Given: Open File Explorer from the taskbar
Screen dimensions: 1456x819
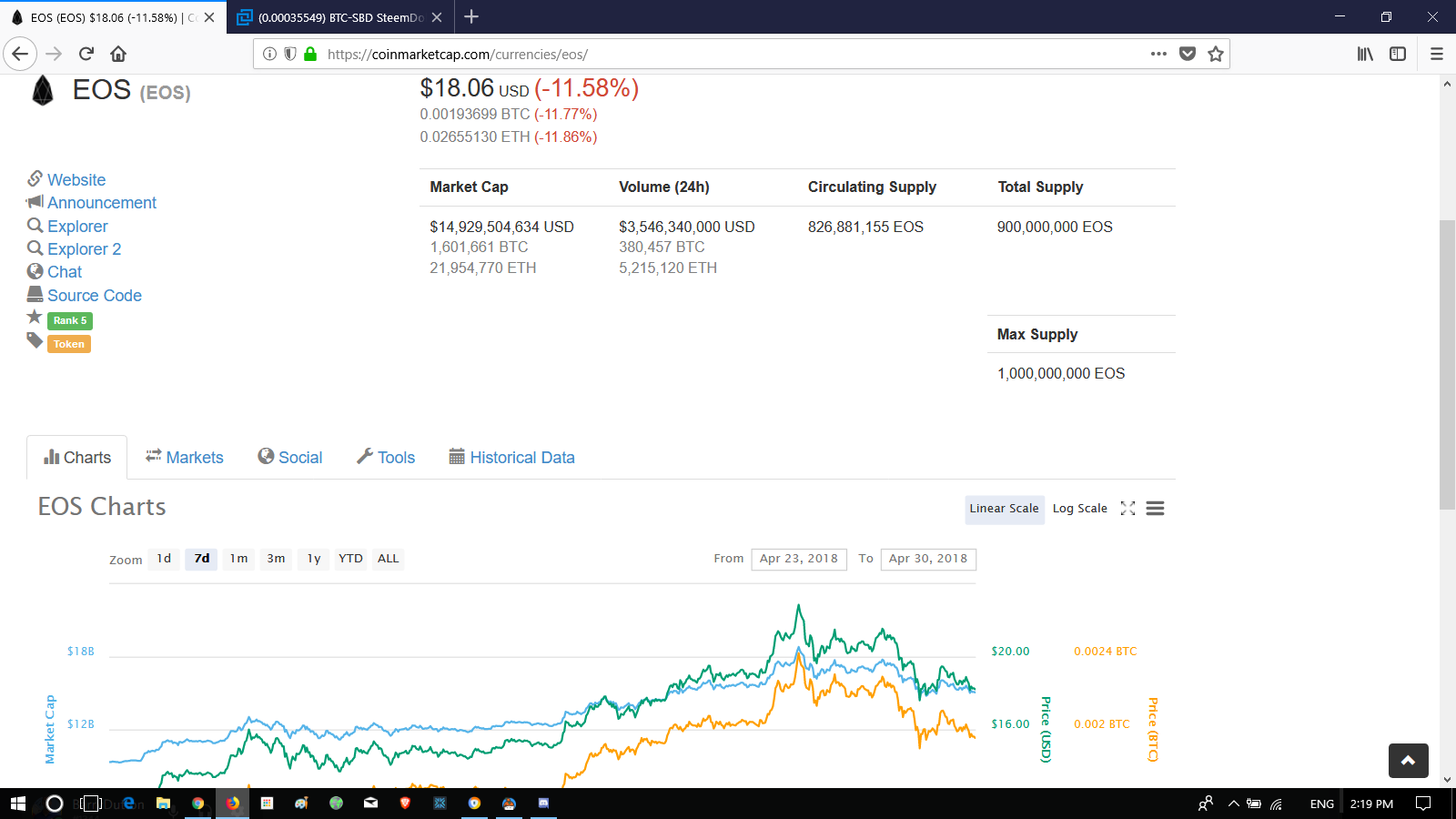Looking at the screenshot, I should point(163,804).
